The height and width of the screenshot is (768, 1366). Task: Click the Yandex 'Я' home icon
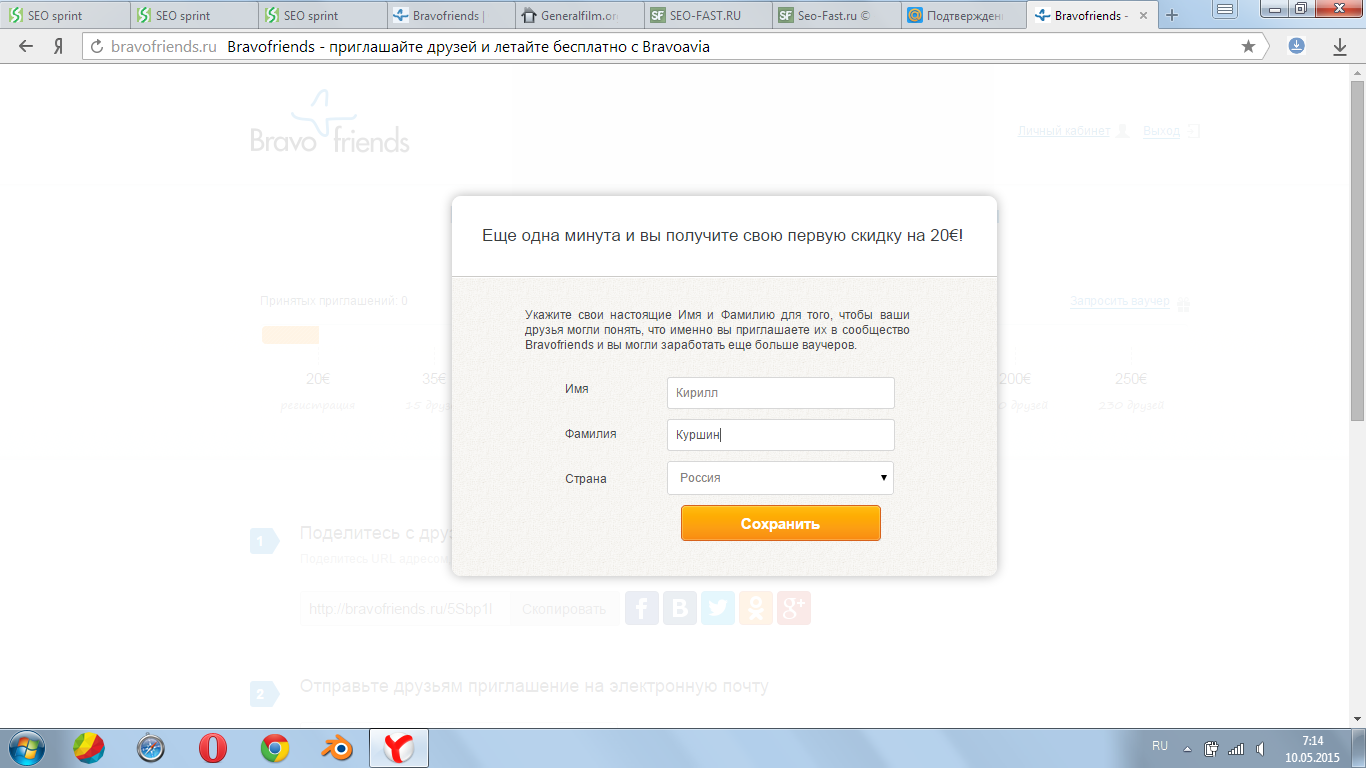click(59, 46)
